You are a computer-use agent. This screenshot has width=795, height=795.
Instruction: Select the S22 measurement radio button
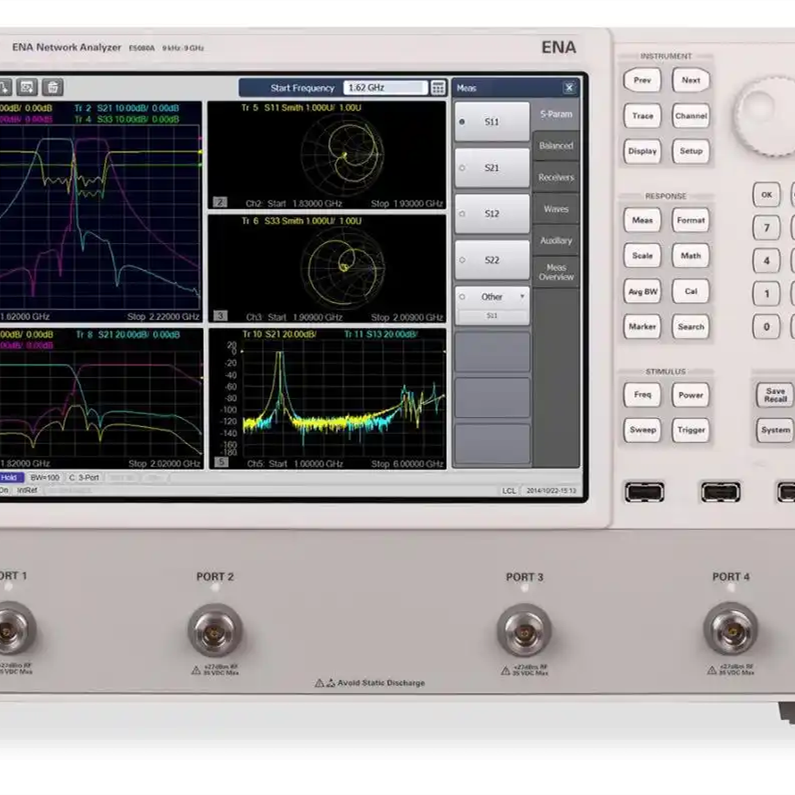[462, 260]
